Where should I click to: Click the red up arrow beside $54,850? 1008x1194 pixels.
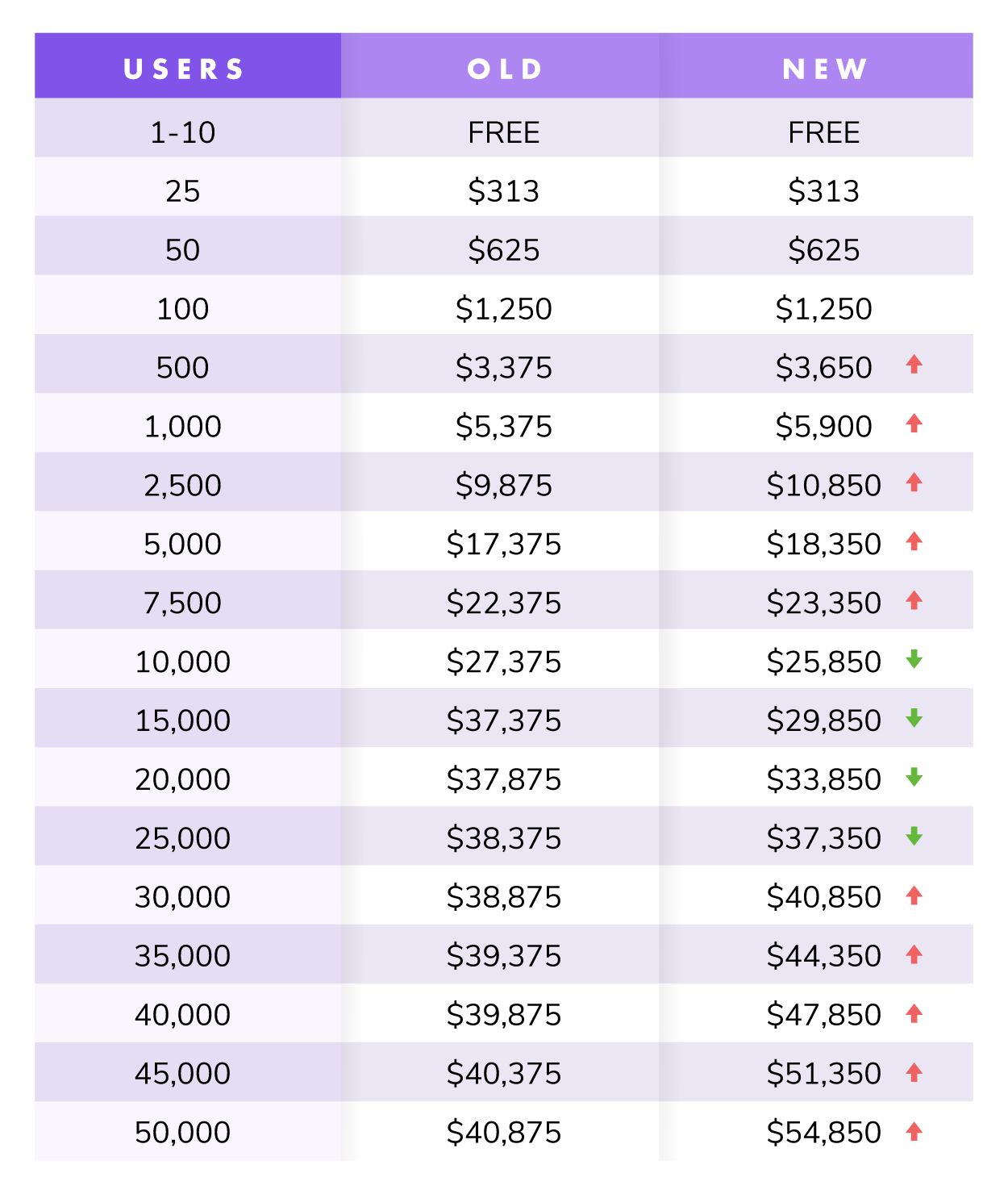[x=914, y=1131]
